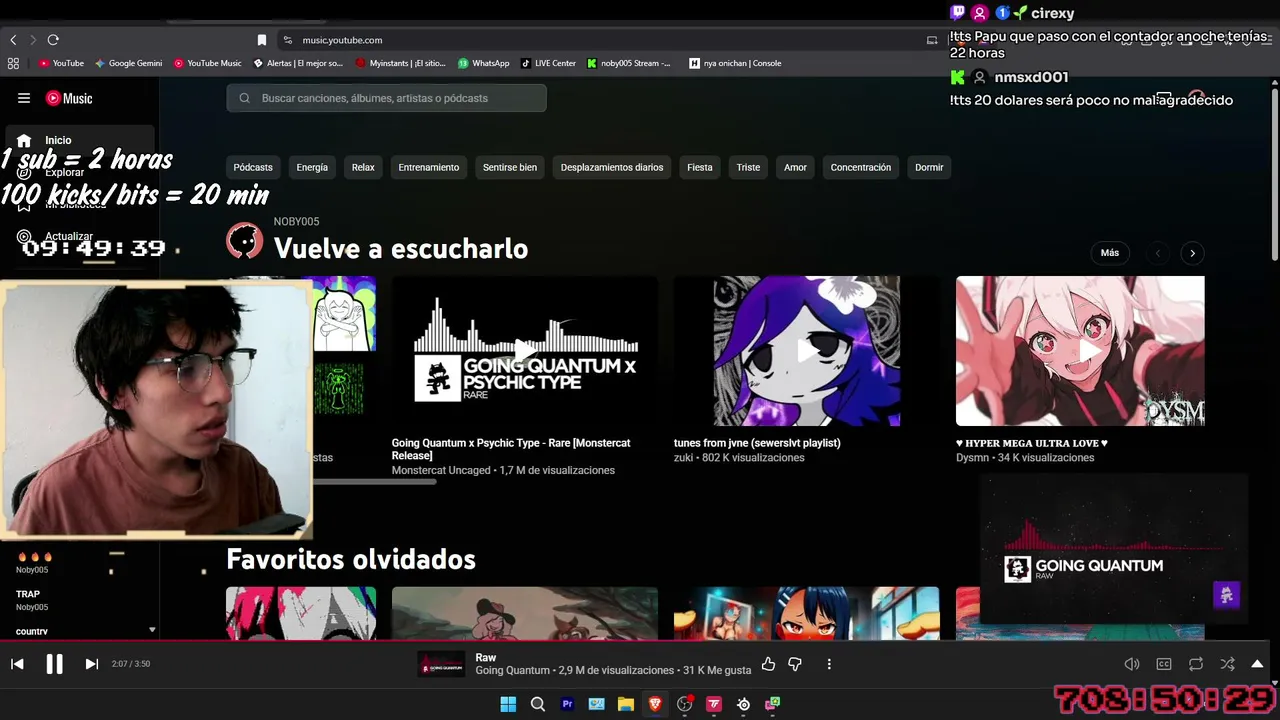Reload the YouTube Music page
Image resolution: width=1280 pixels, height=720 pixels.
(53, 40)
